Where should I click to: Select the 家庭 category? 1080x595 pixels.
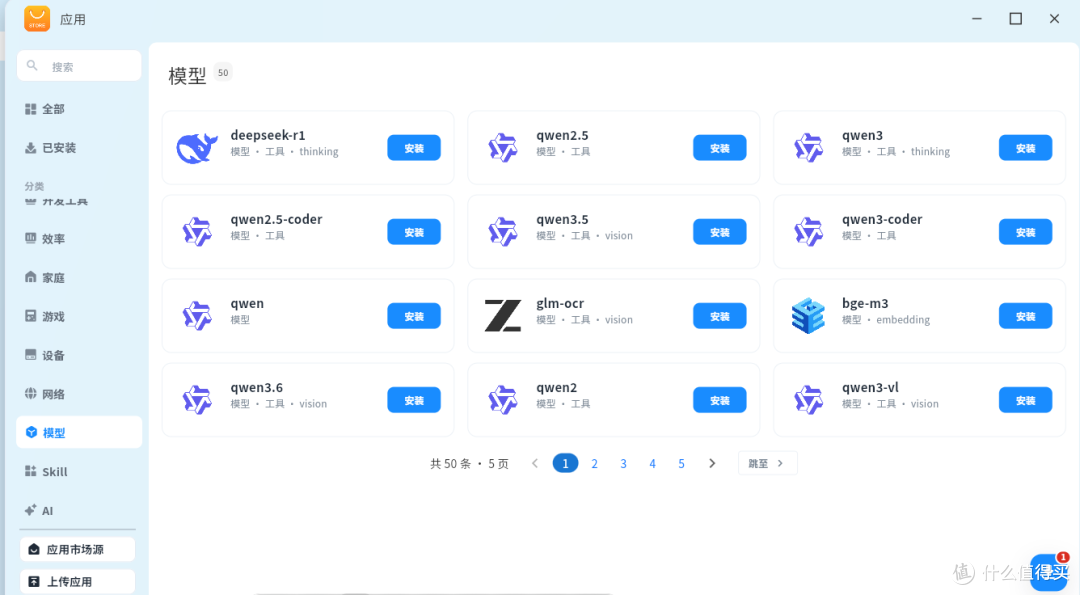pos(79,278)
